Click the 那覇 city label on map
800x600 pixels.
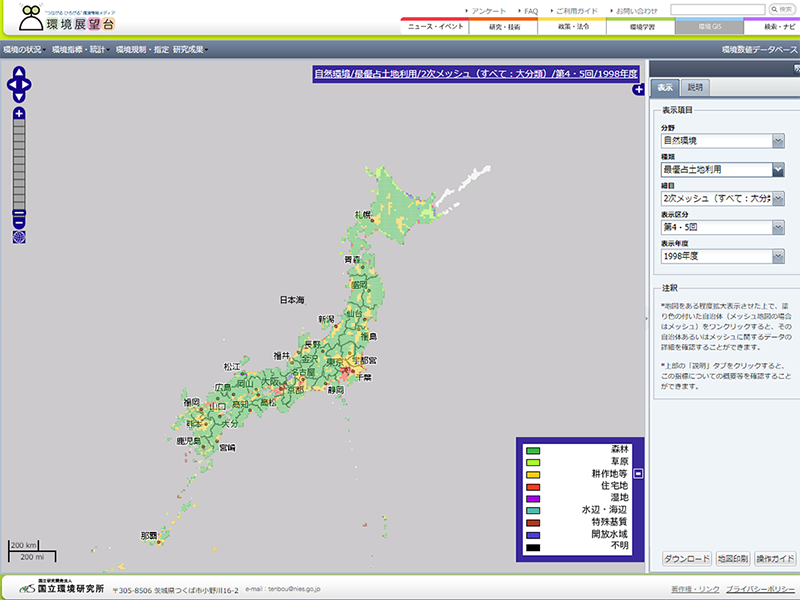(x=149, y=536)
